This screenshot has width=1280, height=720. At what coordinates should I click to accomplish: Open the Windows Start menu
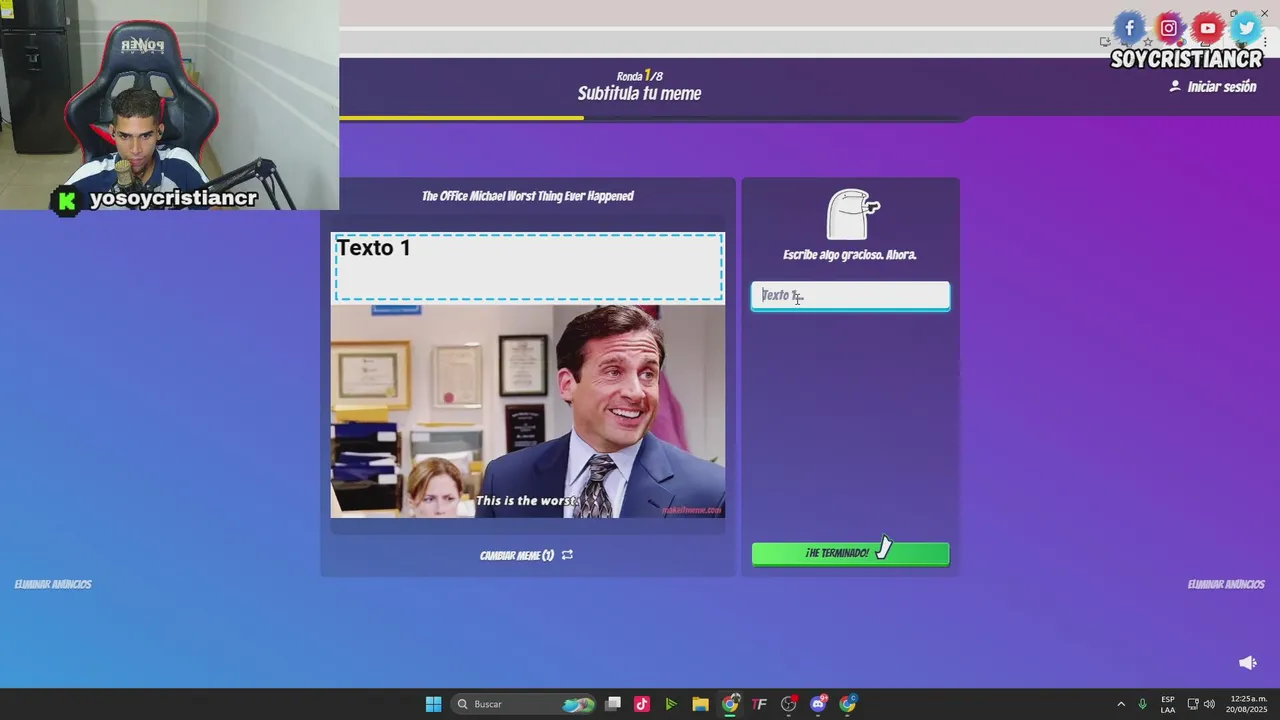click(x=433, y=704)
